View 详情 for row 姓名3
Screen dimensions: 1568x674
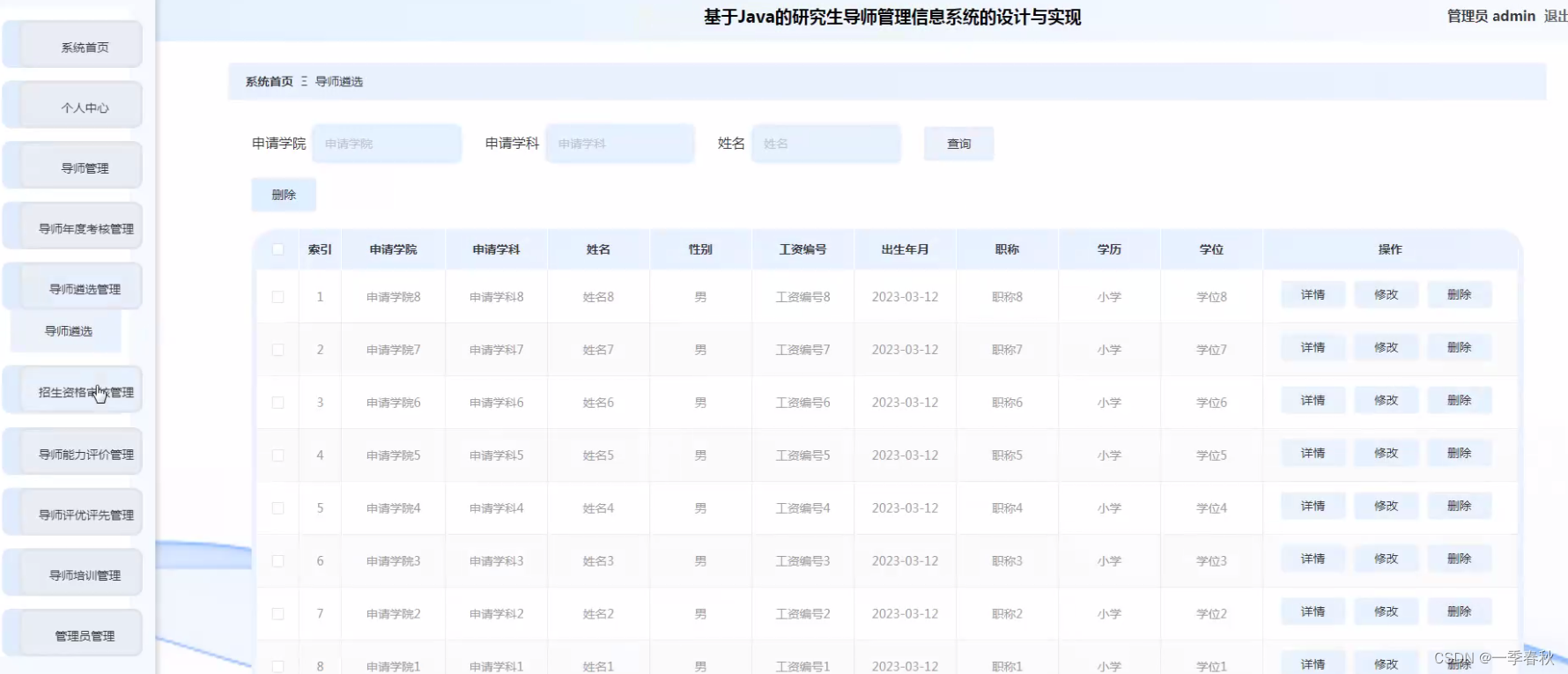pos(1313,559)
